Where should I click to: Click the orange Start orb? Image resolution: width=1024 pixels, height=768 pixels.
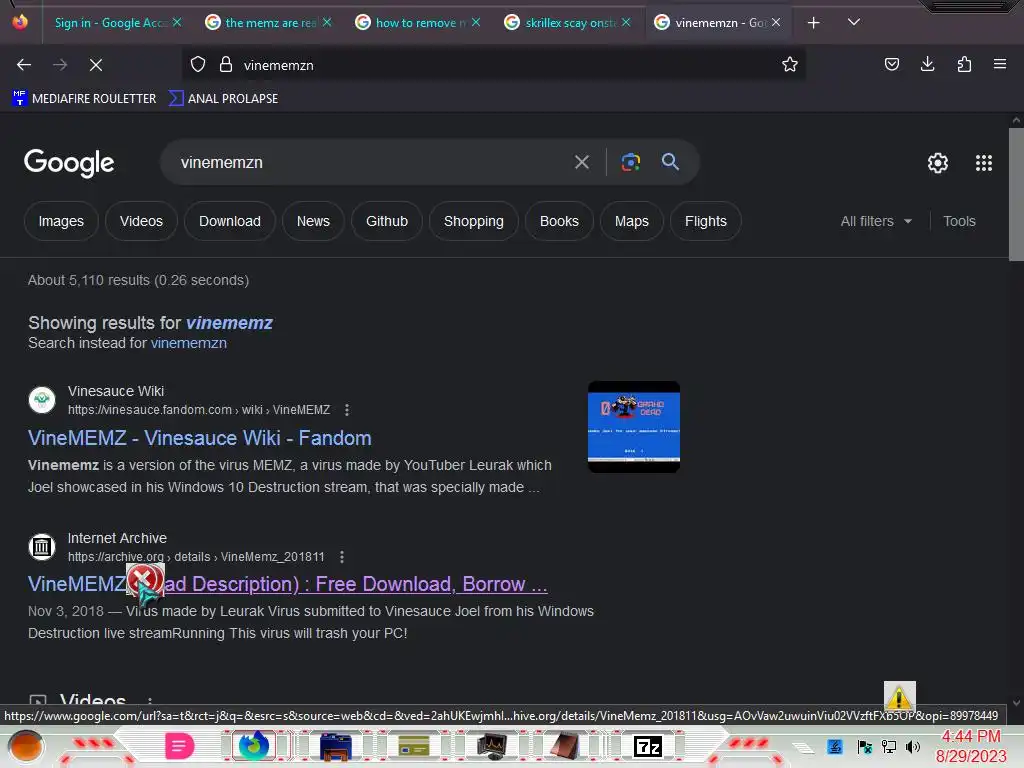coord(25,746)
